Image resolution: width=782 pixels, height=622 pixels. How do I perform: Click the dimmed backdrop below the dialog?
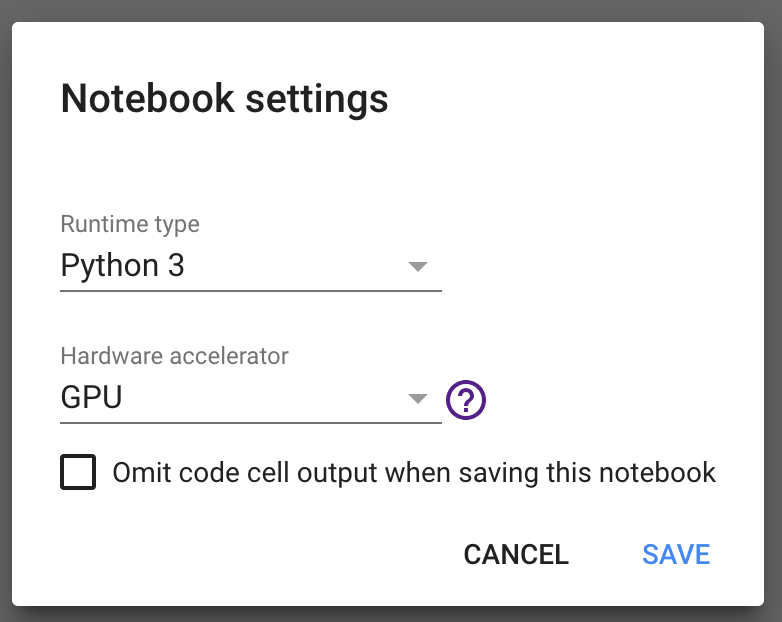coord(390,614)
